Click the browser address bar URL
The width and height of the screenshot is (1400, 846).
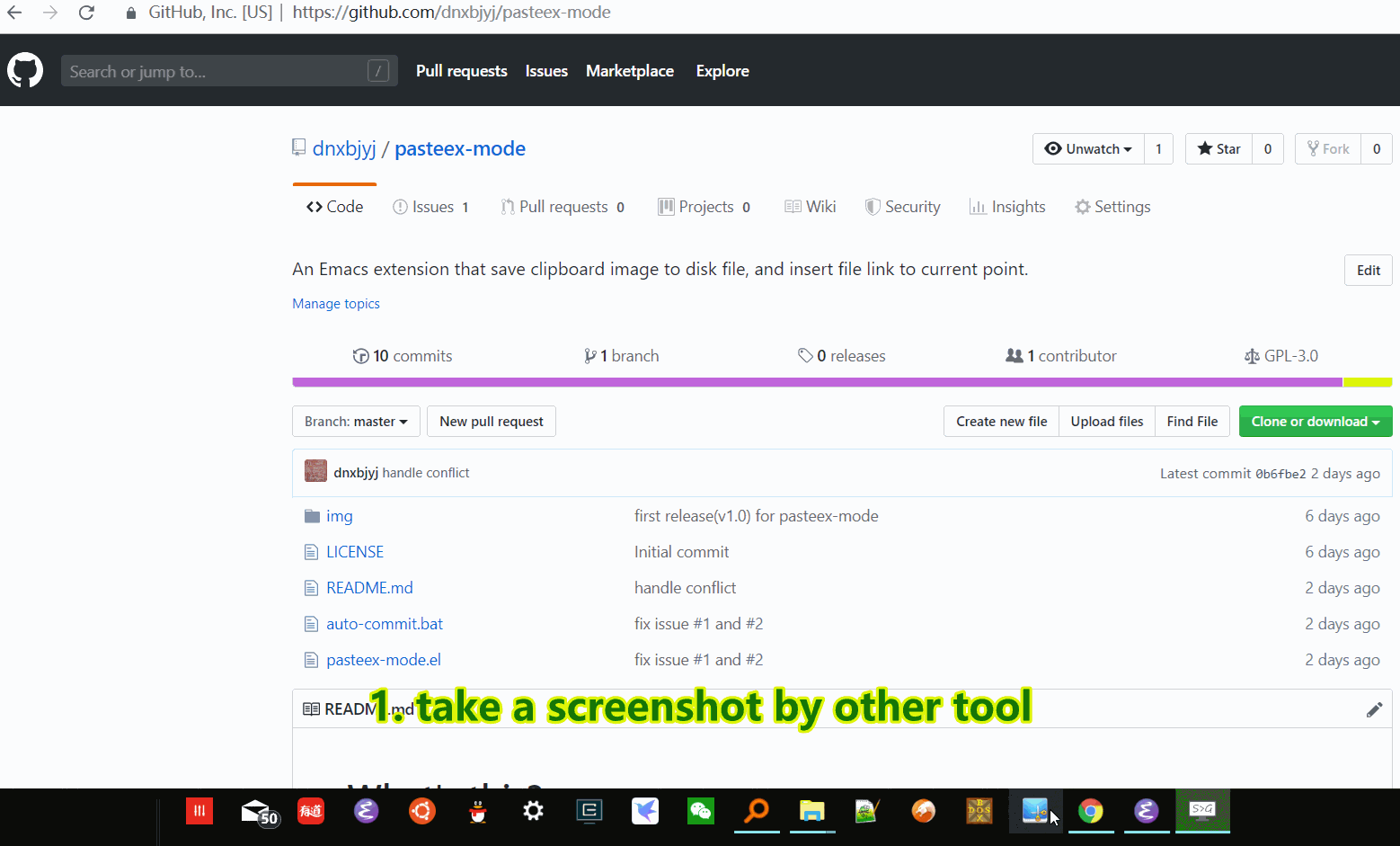coord(451,13)
